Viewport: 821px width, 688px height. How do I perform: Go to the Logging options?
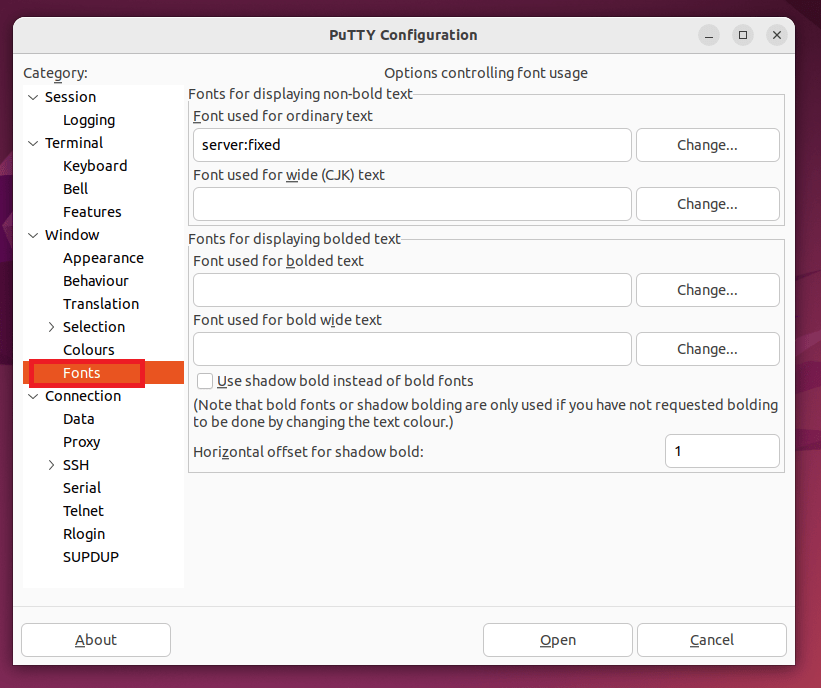pyautogui.click(x=89, y=120)
